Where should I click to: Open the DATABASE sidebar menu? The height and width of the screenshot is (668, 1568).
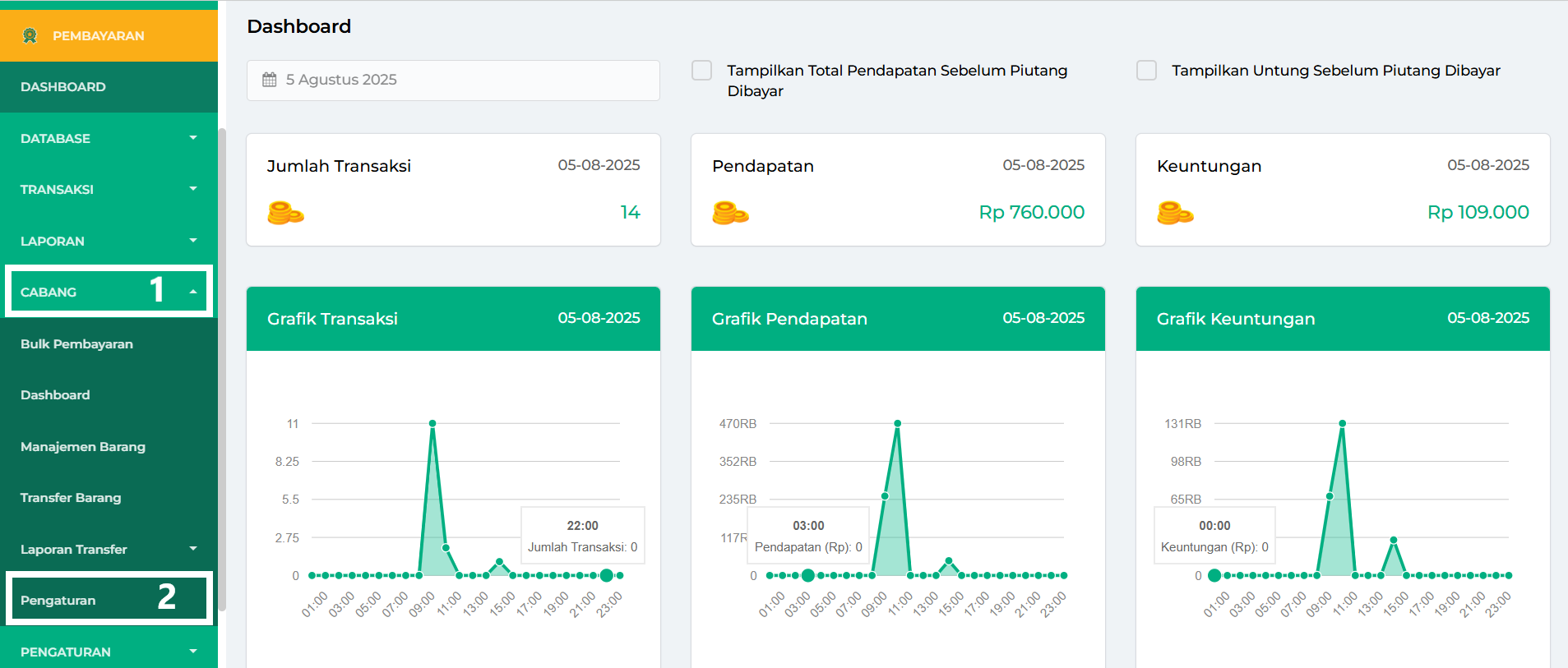pyautogui.click(x=109, y=138)
